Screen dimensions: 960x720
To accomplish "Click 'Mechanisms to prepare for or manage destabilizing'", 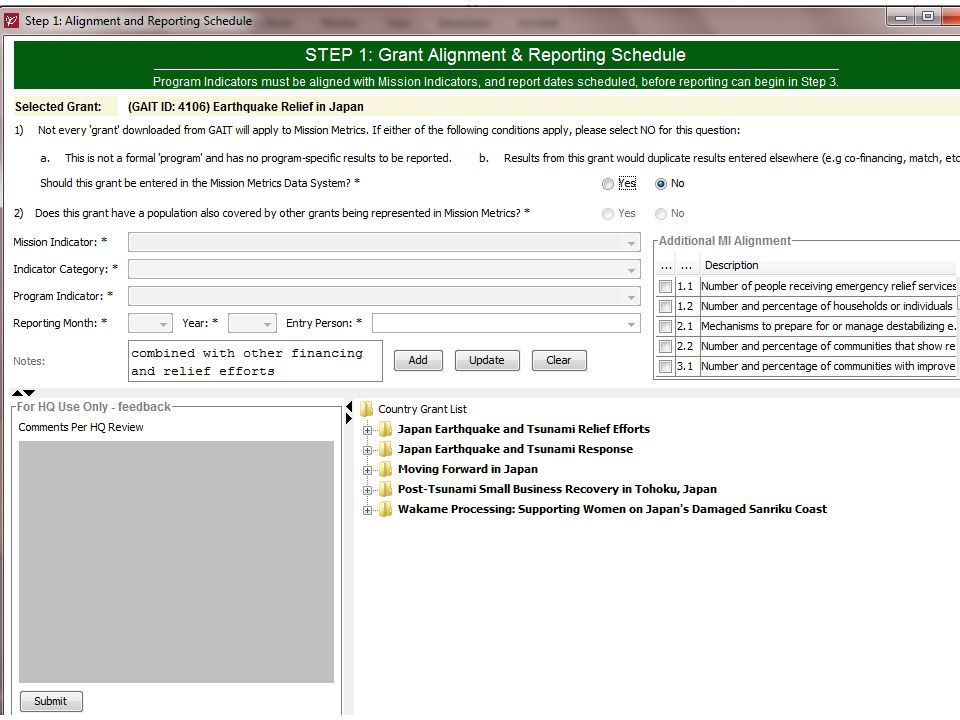I will tap(828, 327).
